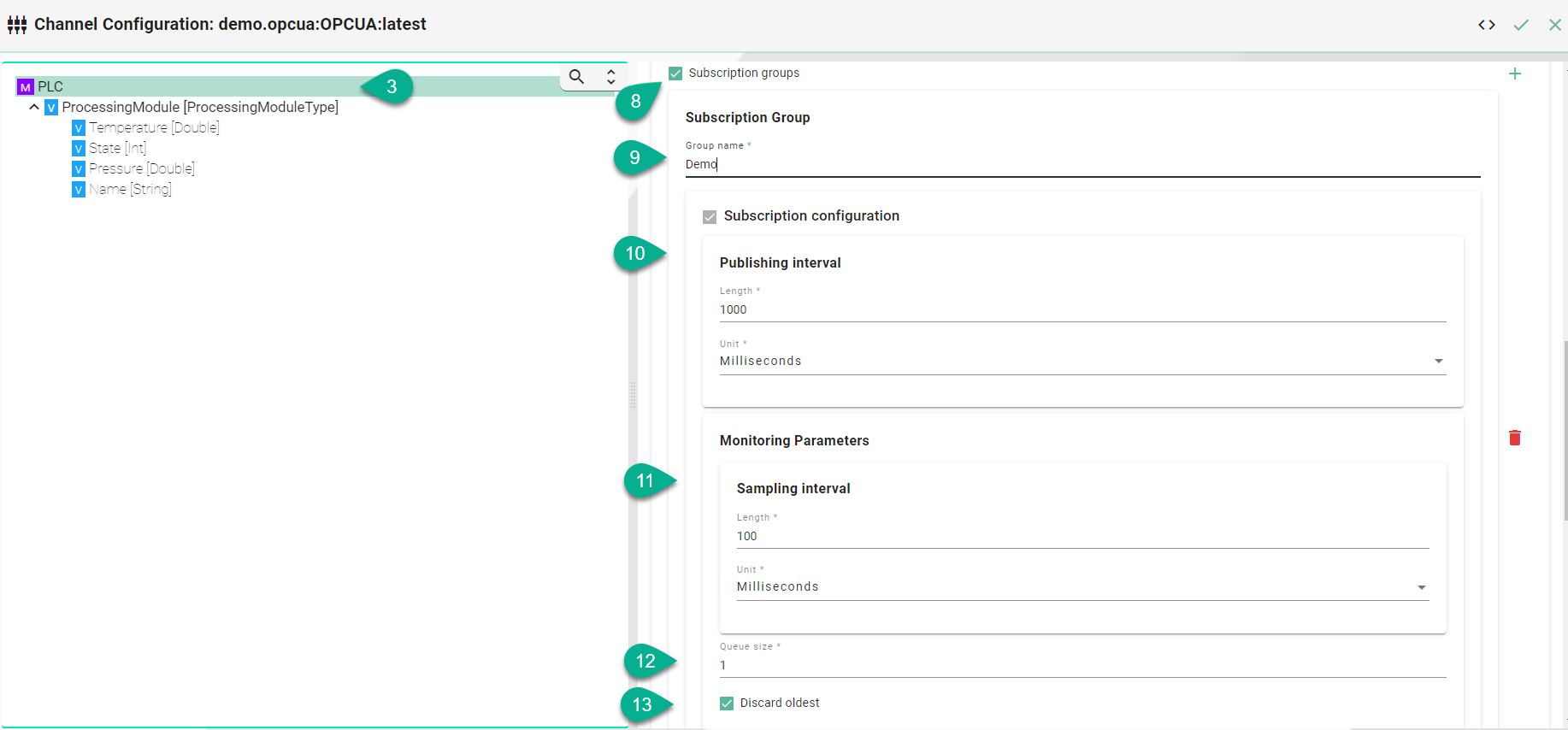Delete subscription group with red trash icon
The width and height of the screenshot is (1568, 730).
[x=1515, y=438]
